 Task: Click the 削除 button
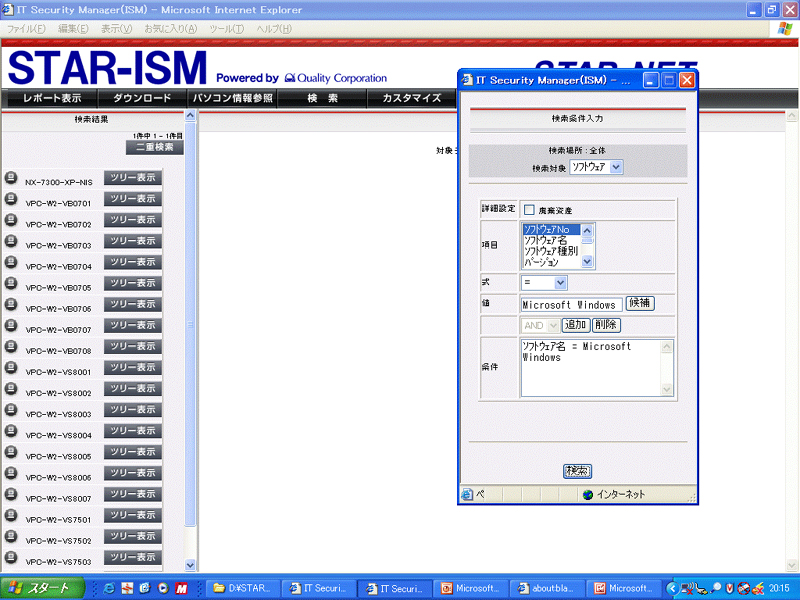pos(606,325)
